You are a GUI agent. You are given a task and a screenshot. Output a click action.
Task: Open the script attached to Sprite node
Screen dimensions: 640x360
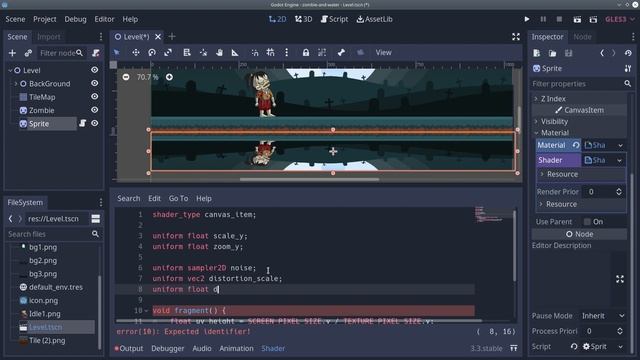[x=82, y=123]
